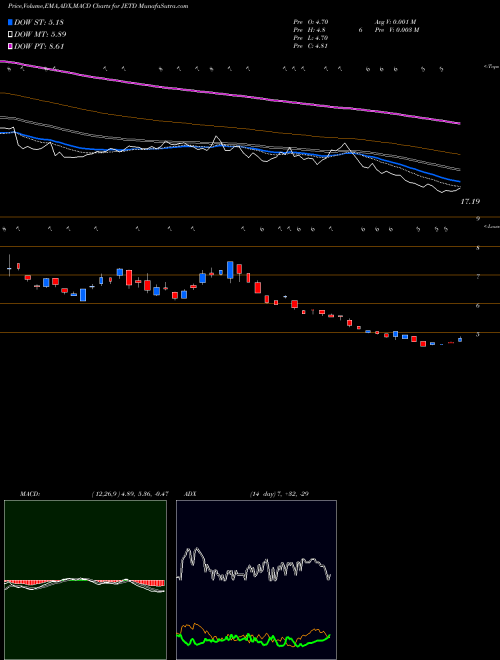Screen dimensions: 500x660
Task: Click the '<Tops' marker label on the right
Action: pyautogui.click(x=491, y=67)
